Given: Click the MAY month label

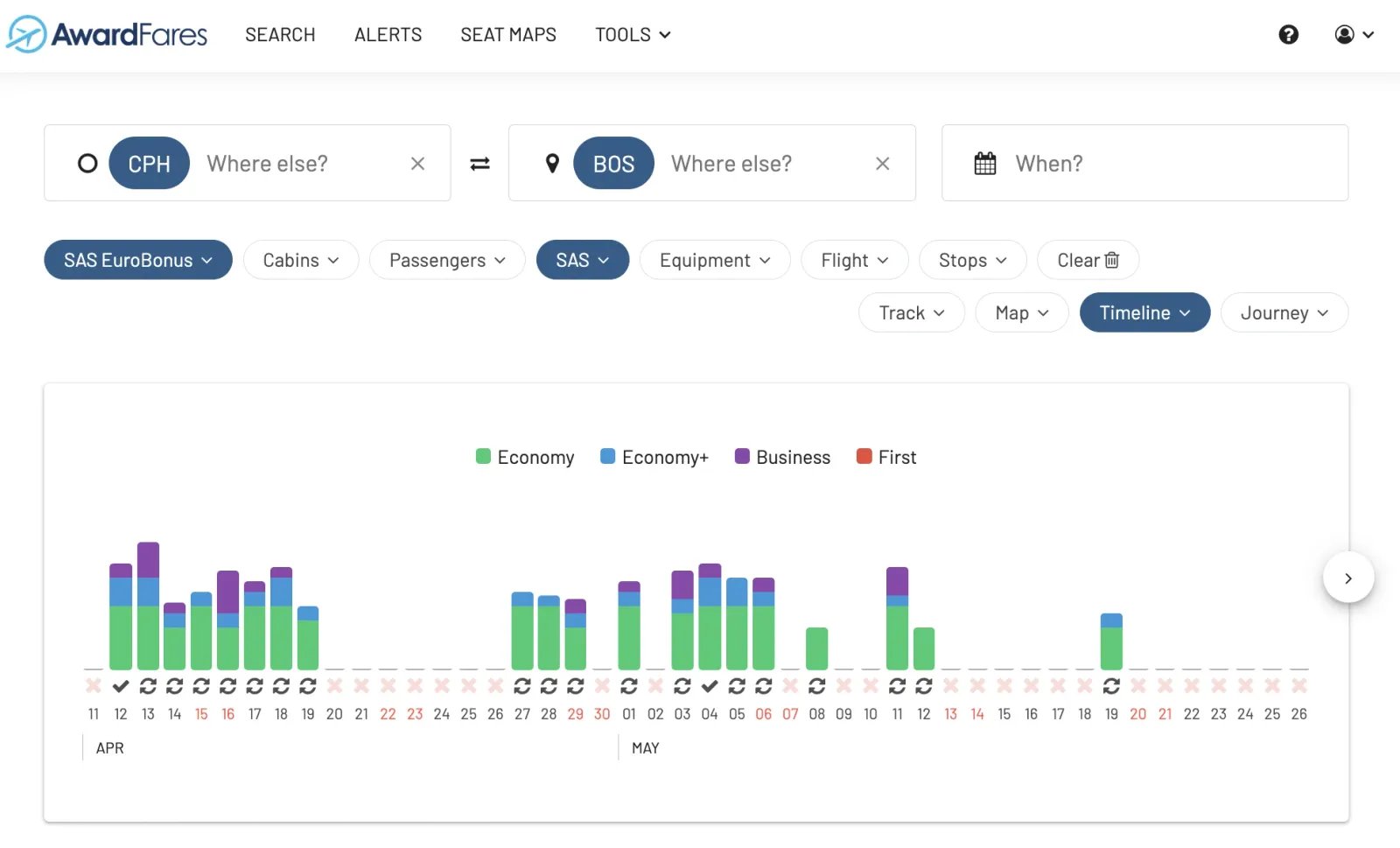Looking at the screenshot, I should (x=646, y=748).
